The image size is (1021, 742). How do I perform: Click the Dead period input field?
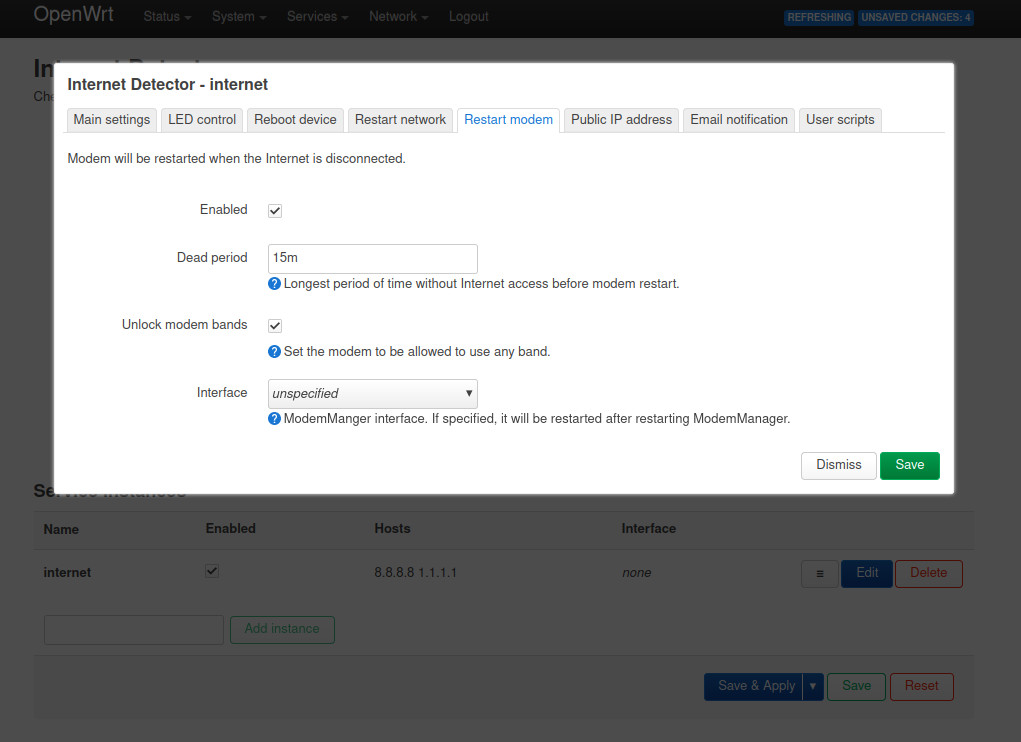[372, 258]
